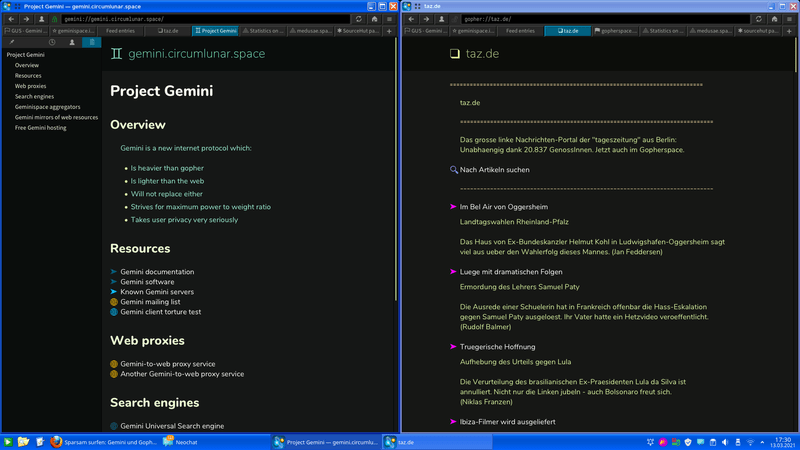Go forward in the taz.de window
Image resolution: width=800 pixels, height=450 pixels.
[x=426, y=19]
